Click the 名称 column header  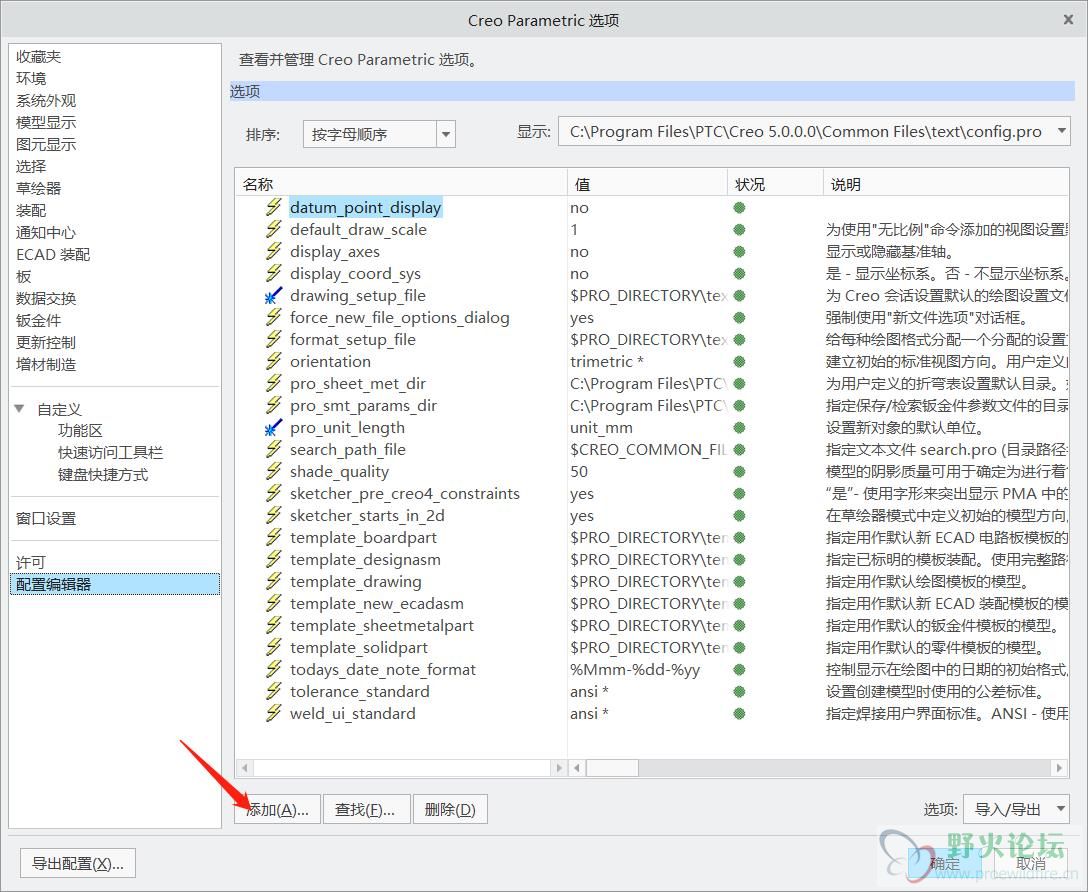pyautogui.click(x=401, y=185)
